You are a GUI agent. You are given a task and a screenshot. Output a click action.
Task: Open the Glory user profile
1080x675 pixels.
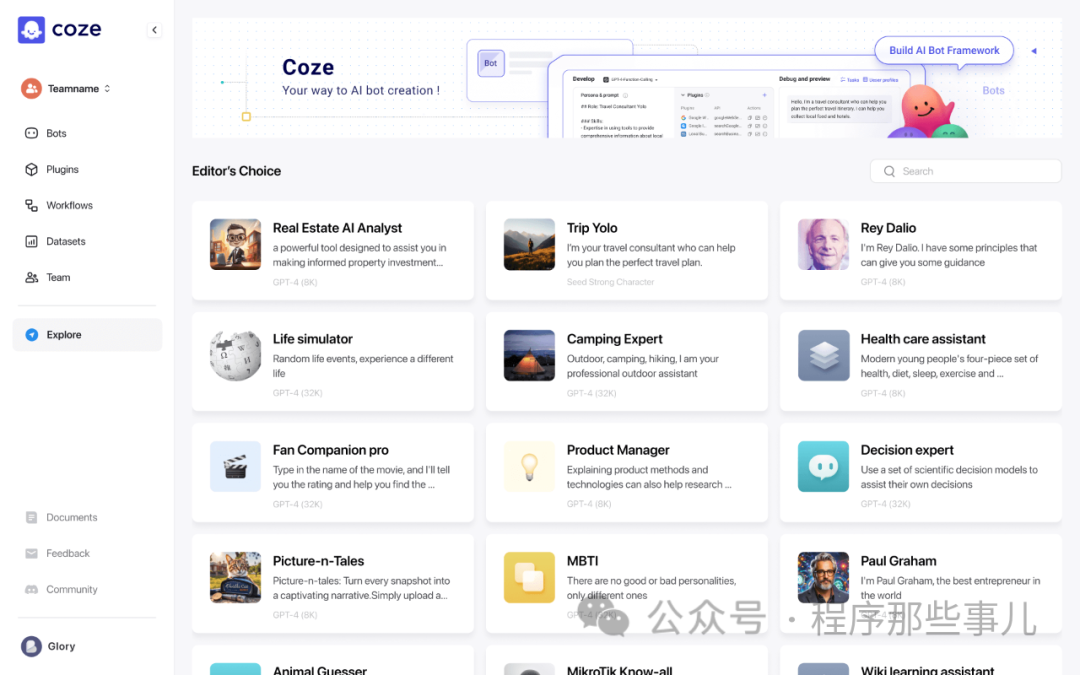coord(50,646)
